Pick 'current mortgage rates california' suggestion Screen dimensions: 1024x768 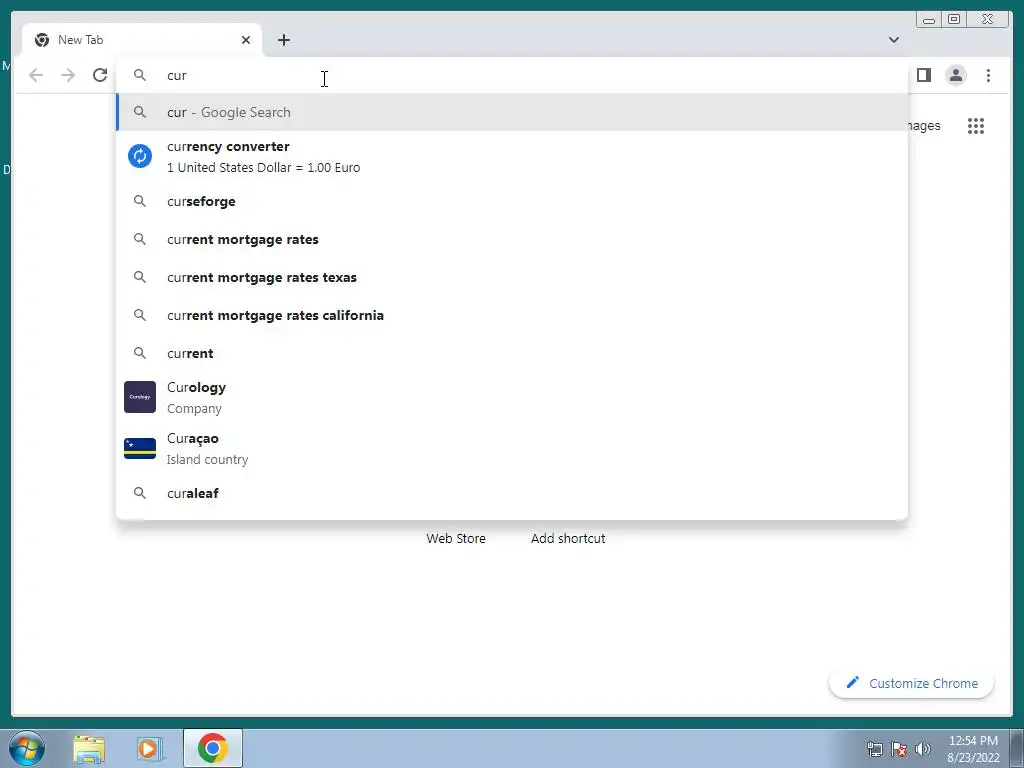pyautogui.click(x=512, y=315)
